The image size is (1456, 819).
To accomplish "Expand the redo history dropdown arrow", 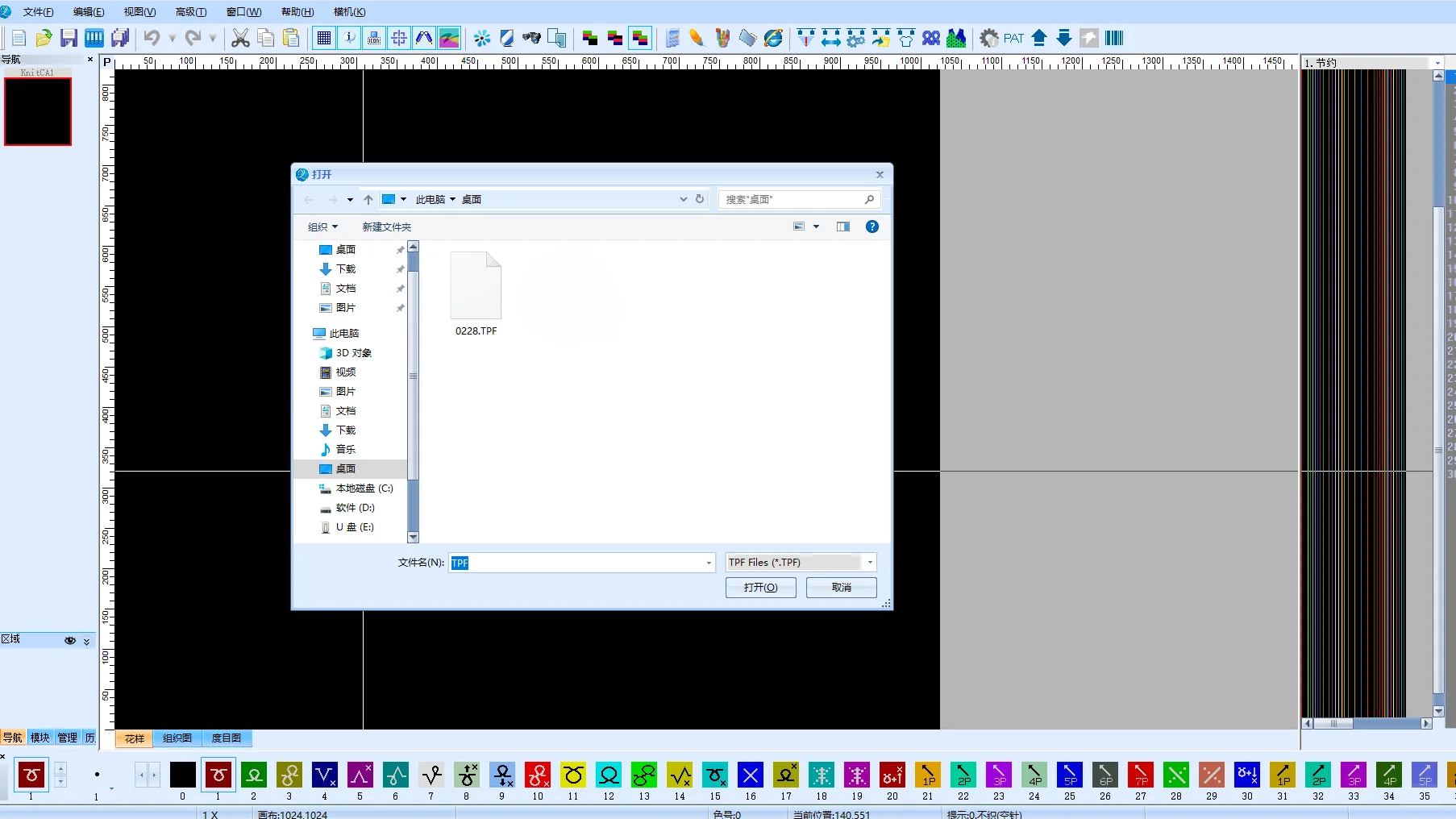I will [x=213, y=38].
